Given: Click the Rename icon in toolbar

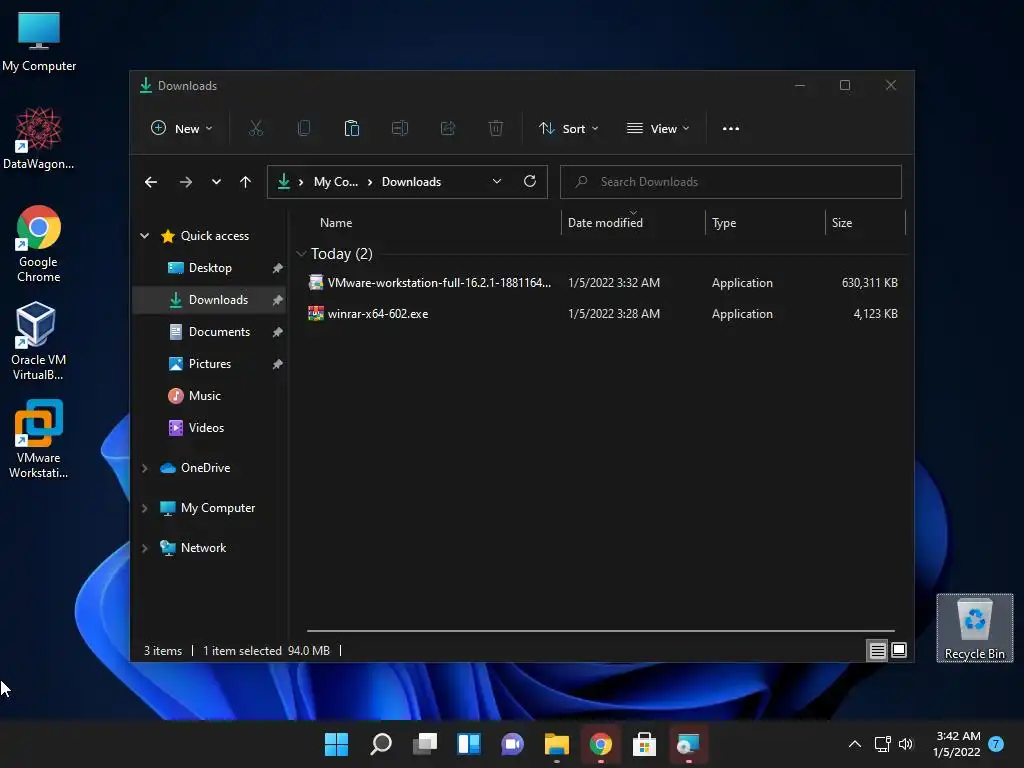Looking at the screenshot, I should pyautogui.click(x=400, y=129).
